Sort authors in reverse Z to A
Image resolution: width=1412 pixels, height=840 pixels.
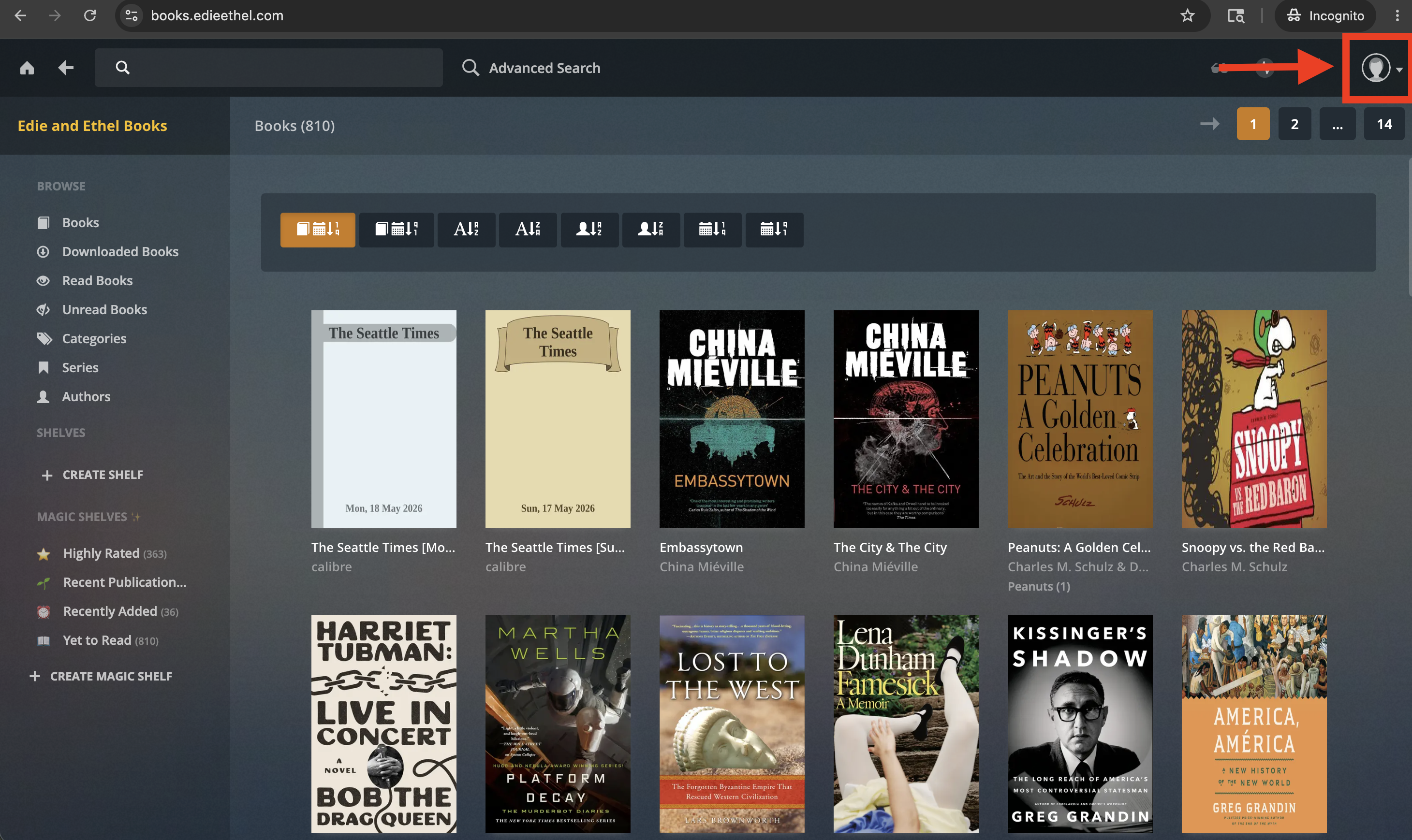651,230
